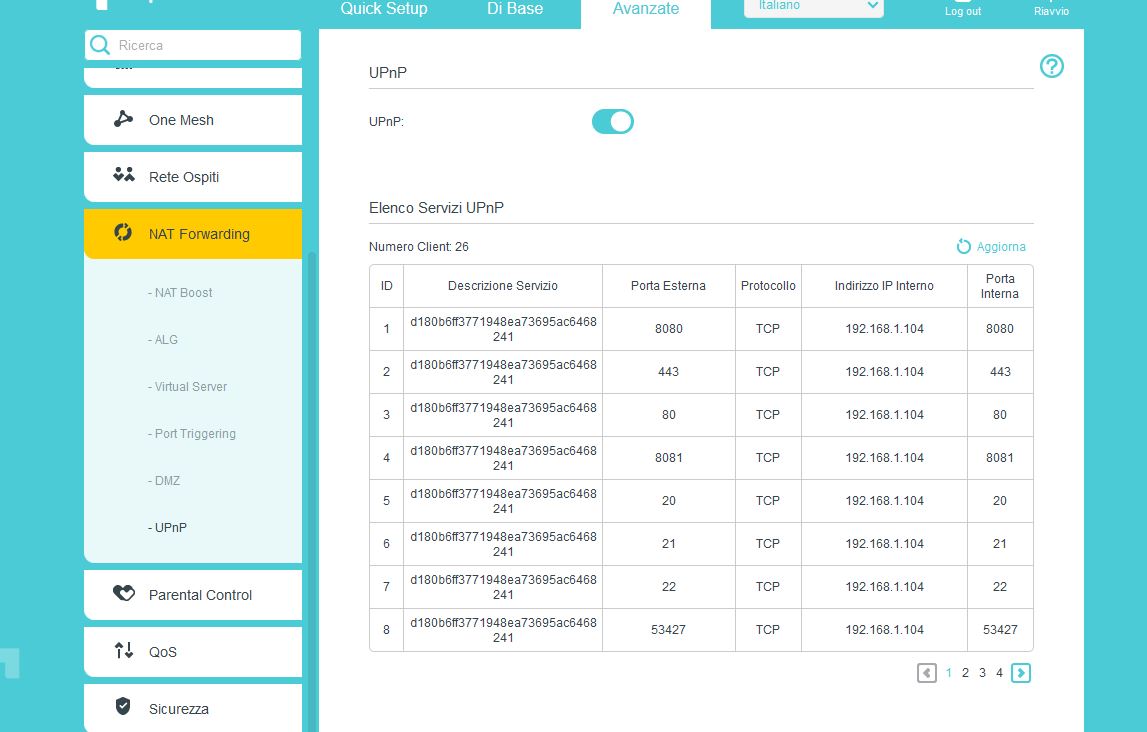1147x732 pixels.
Task: Click the Rete Ospiti guest network icon
Action: pyautogui.click(x=123, y=176)
